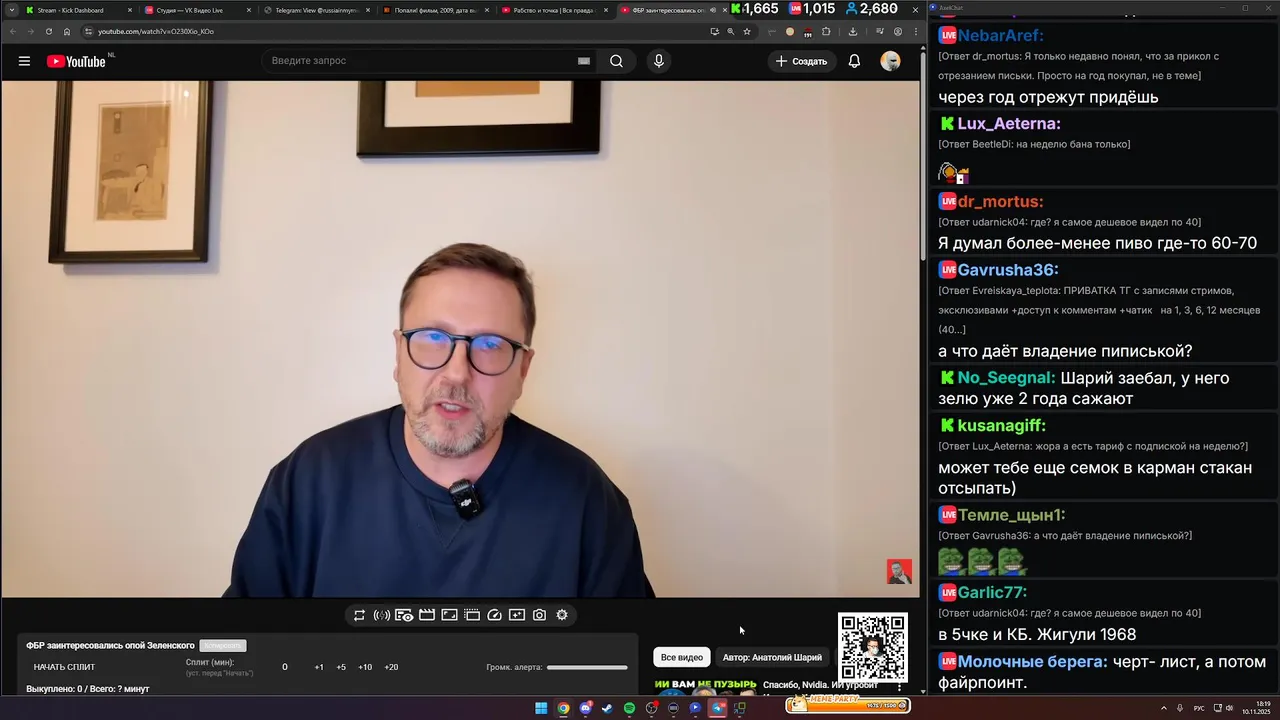
Task: Take a screenshot with camera icon
Action: coord(539,615)
